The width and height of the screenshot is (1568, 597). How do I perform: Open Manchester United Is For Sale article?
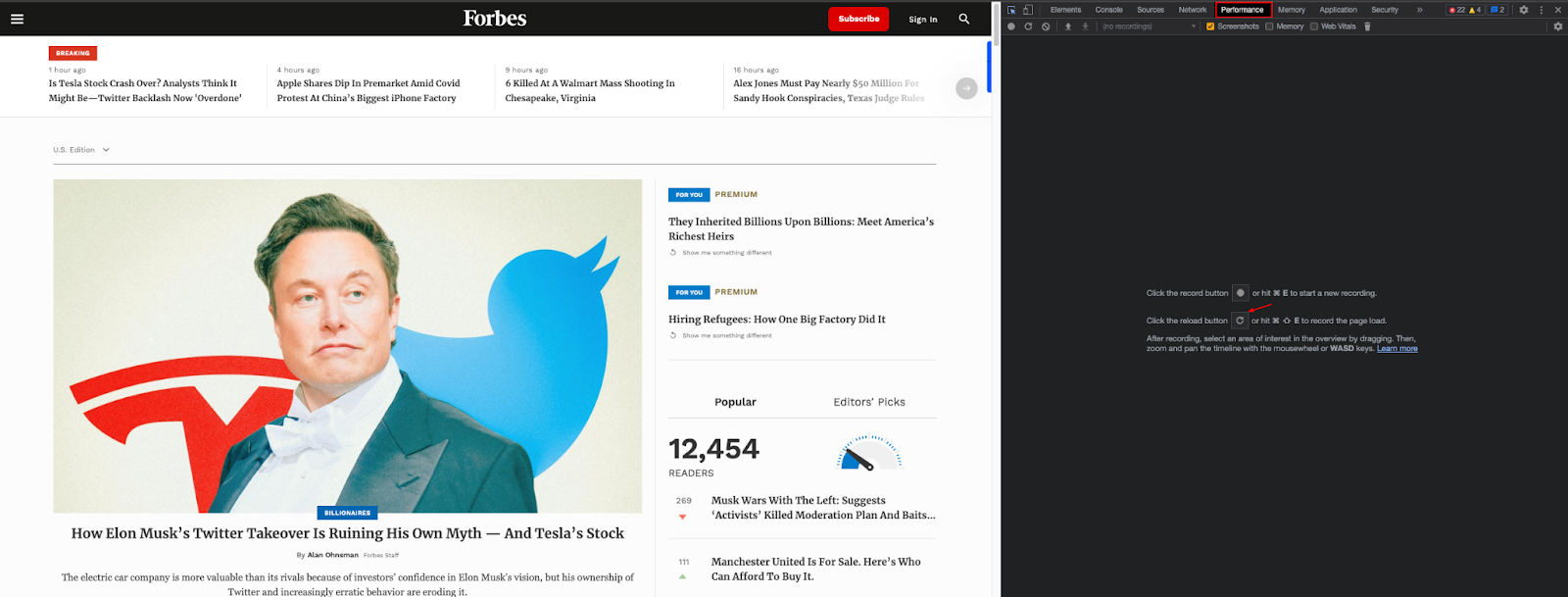tap(816, 570)
